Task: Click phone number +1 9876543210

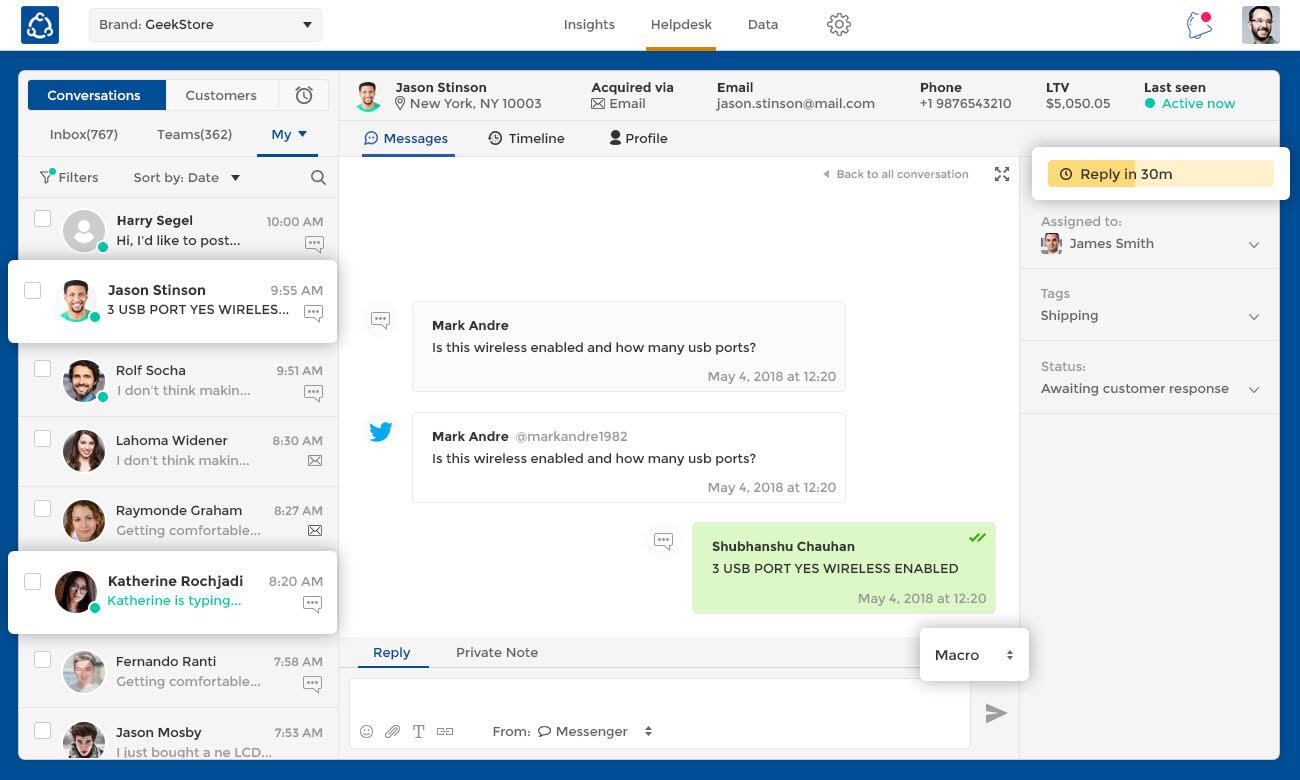Action: click(x=965, y=103)
